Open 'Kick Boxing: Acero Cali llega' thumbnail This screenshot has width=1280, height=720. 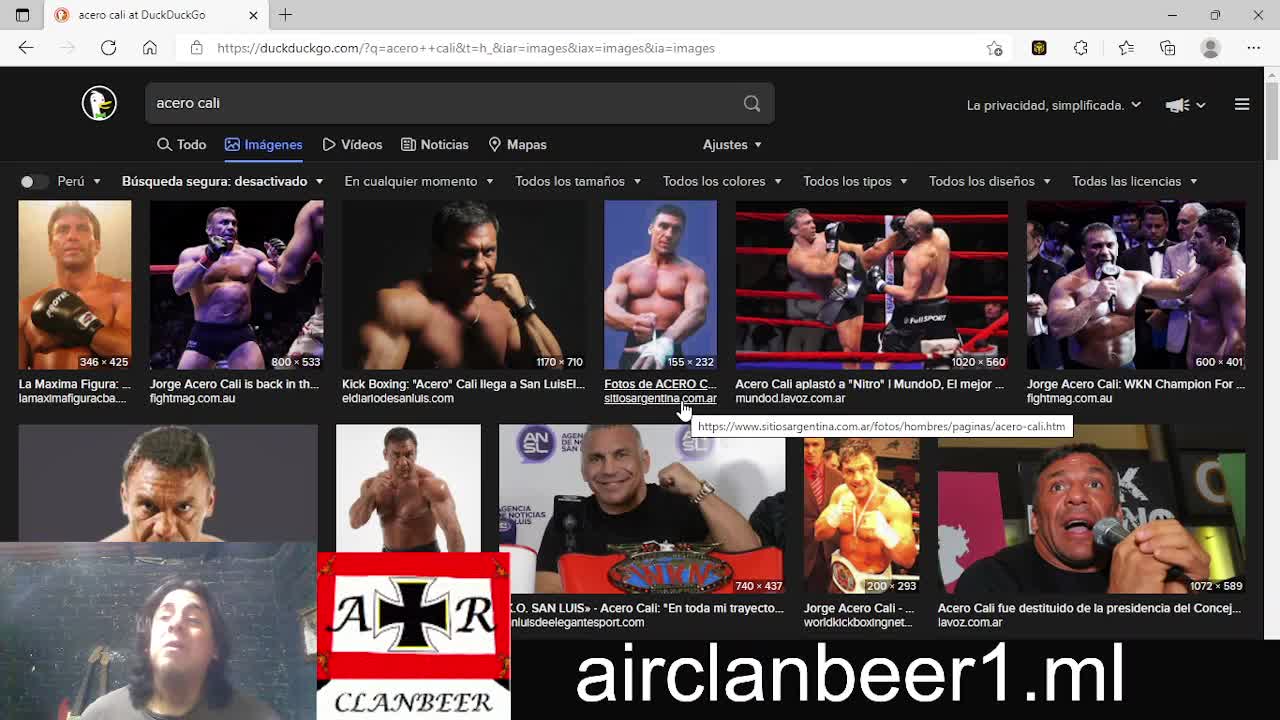pos(463,285)
